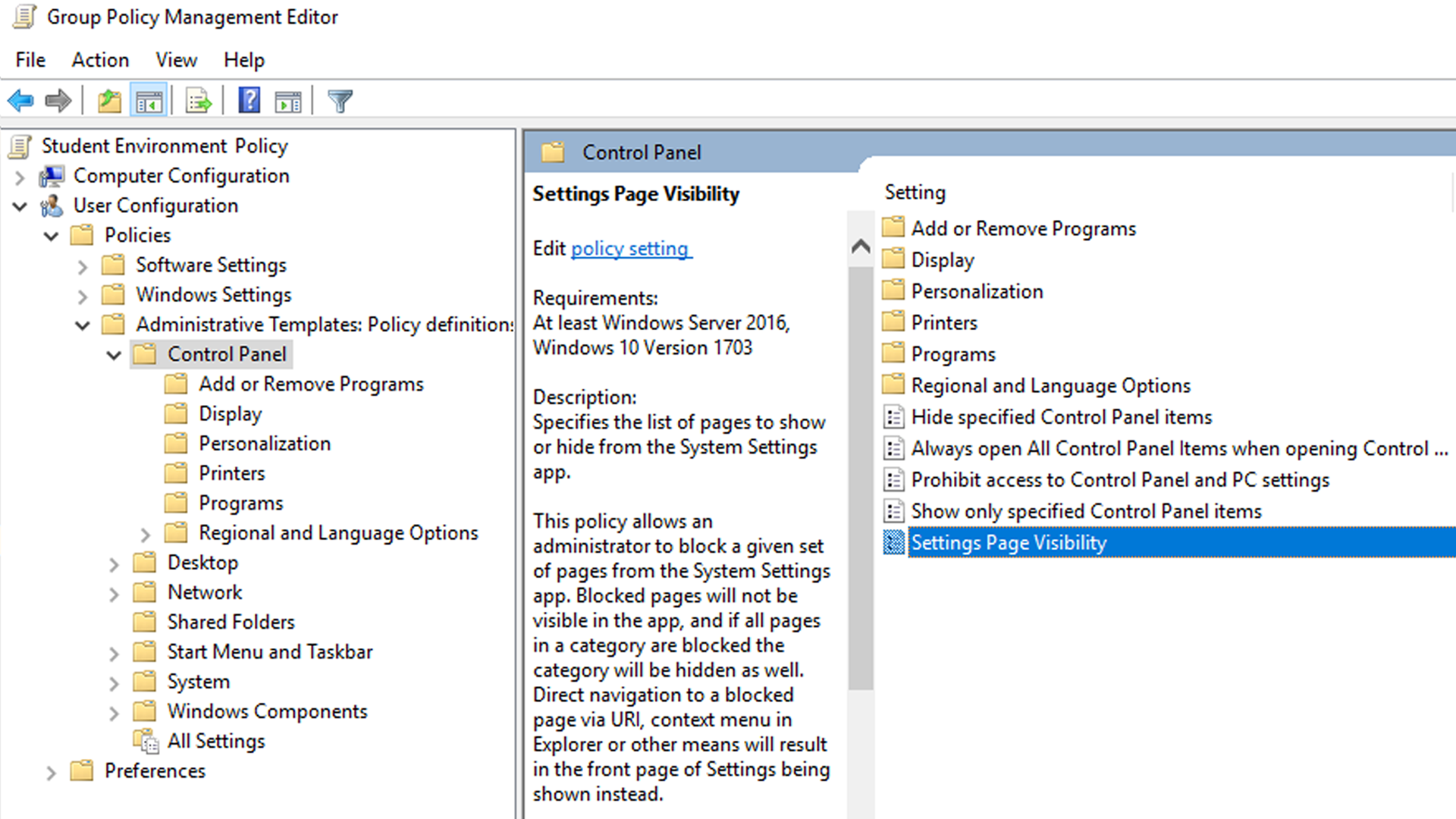Viewport: 1456px width, 819px height.
Task: Open the Action menu
Action: (100, 60)
